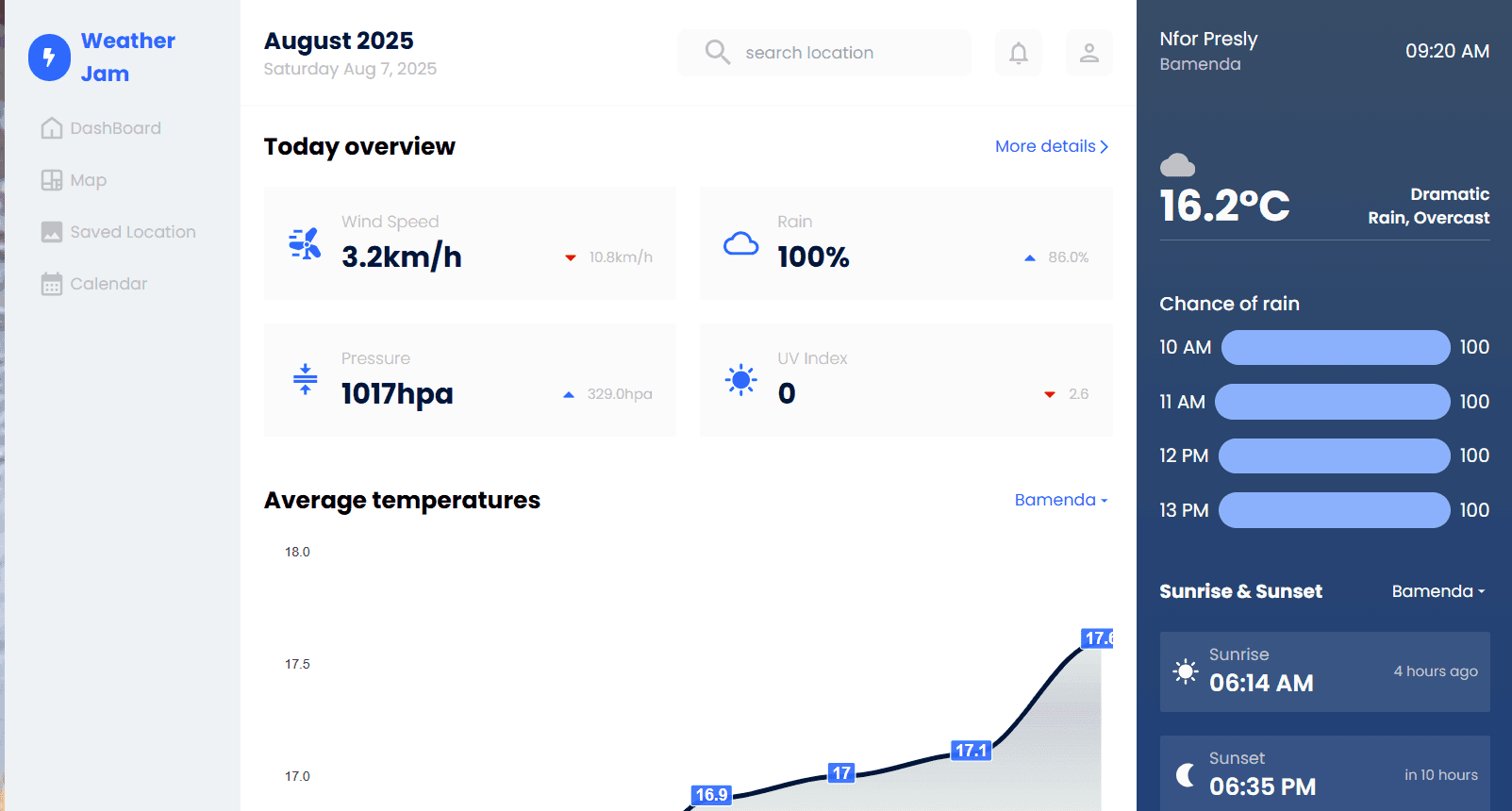This screenshot has width=1512, height=811.
Task: Open the user profile icon
Action: (1088, 53)
